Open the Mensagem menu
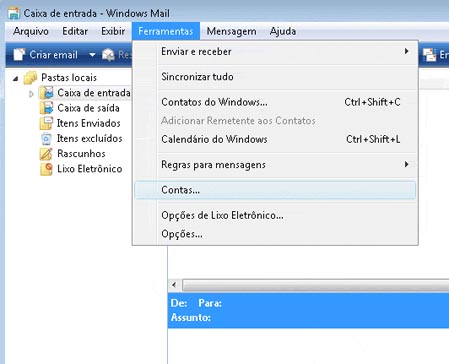The height and width of the screenshot is (364, 449). pyautogui.click(x=231, y=31)
